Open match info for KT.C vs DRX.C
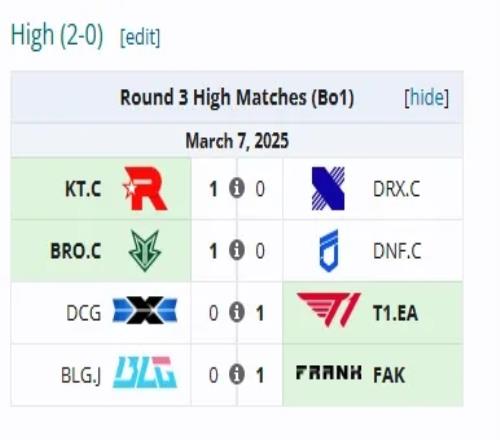 tap(237, 188)
